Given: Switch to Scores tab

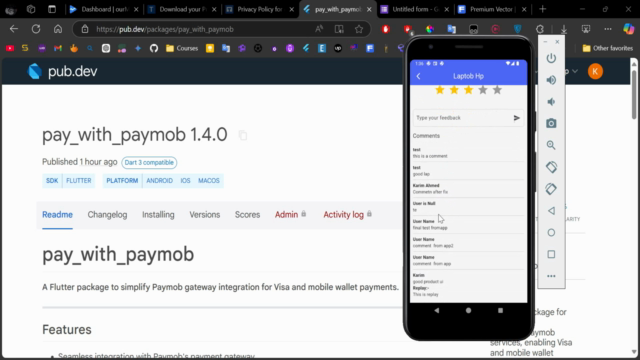Looking at the screenshot, I should (x=247, y=215).
